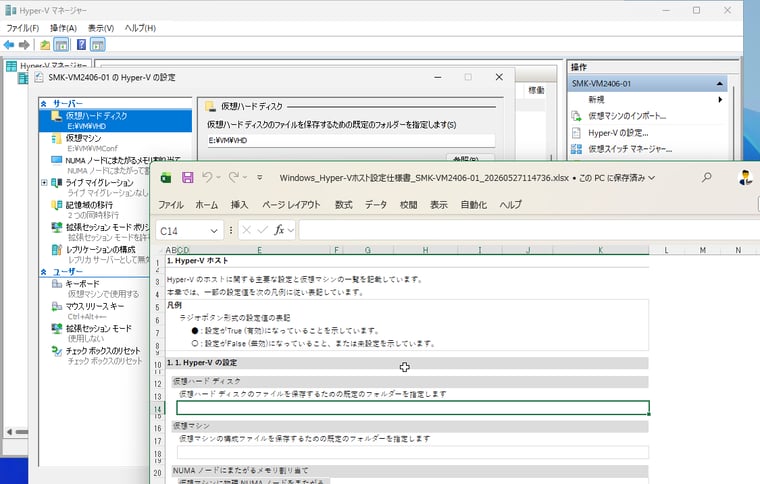760x484 pixels.
Task: Click the default VHD folder path field
Action: pos(351,141)
